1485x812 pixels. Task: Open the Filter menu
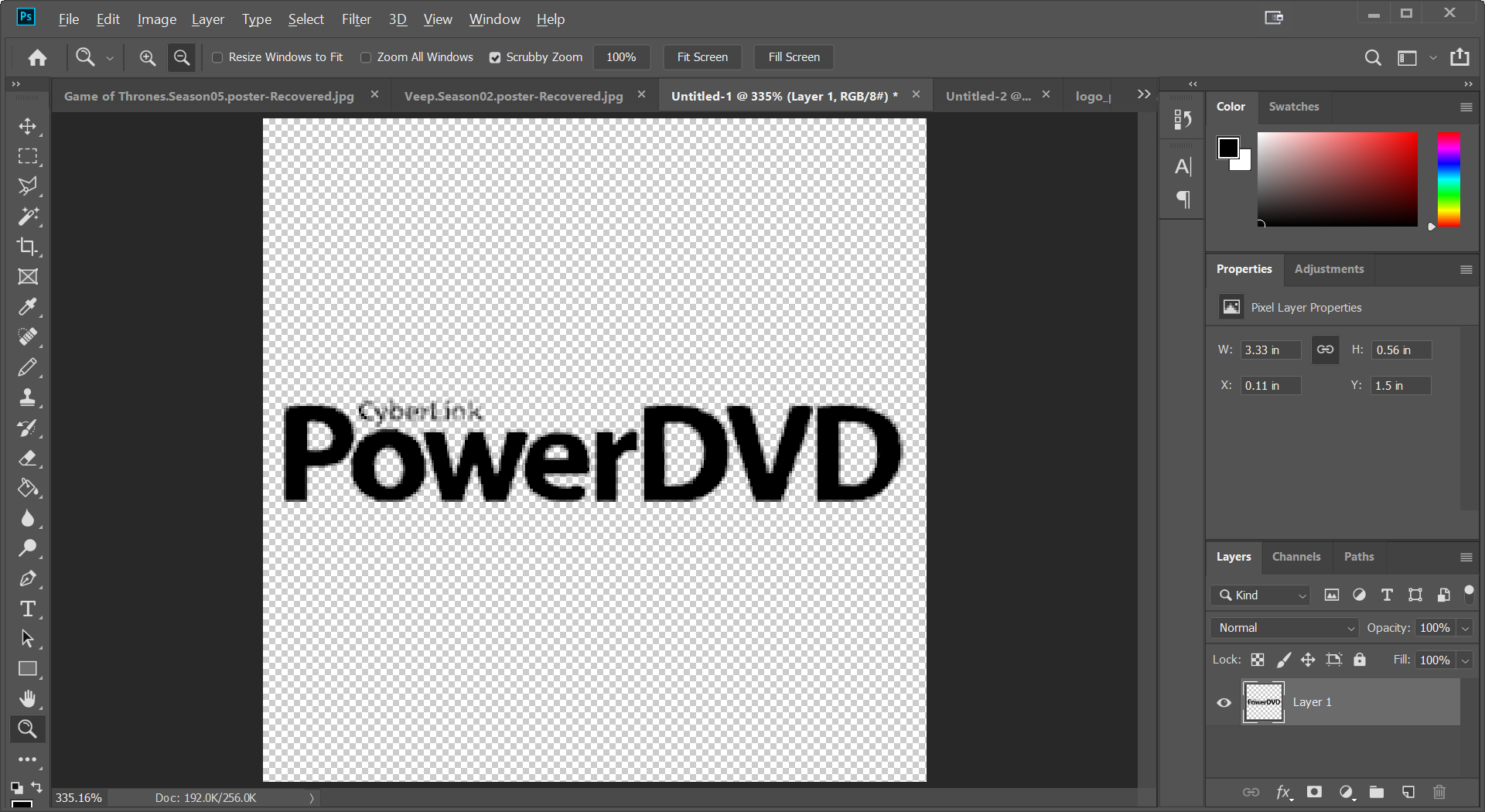[x=357, y=19]
